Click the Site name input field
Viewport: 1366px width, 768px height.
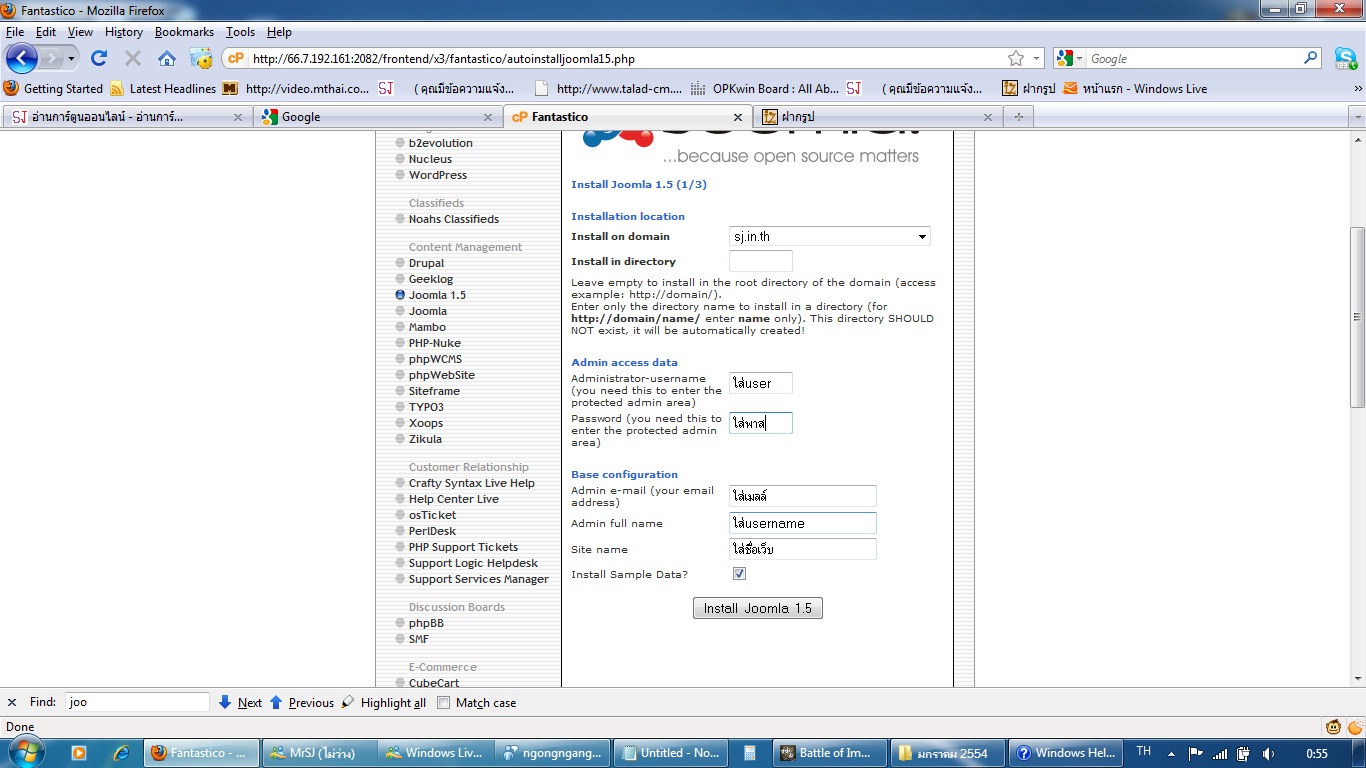pos(803,549)
